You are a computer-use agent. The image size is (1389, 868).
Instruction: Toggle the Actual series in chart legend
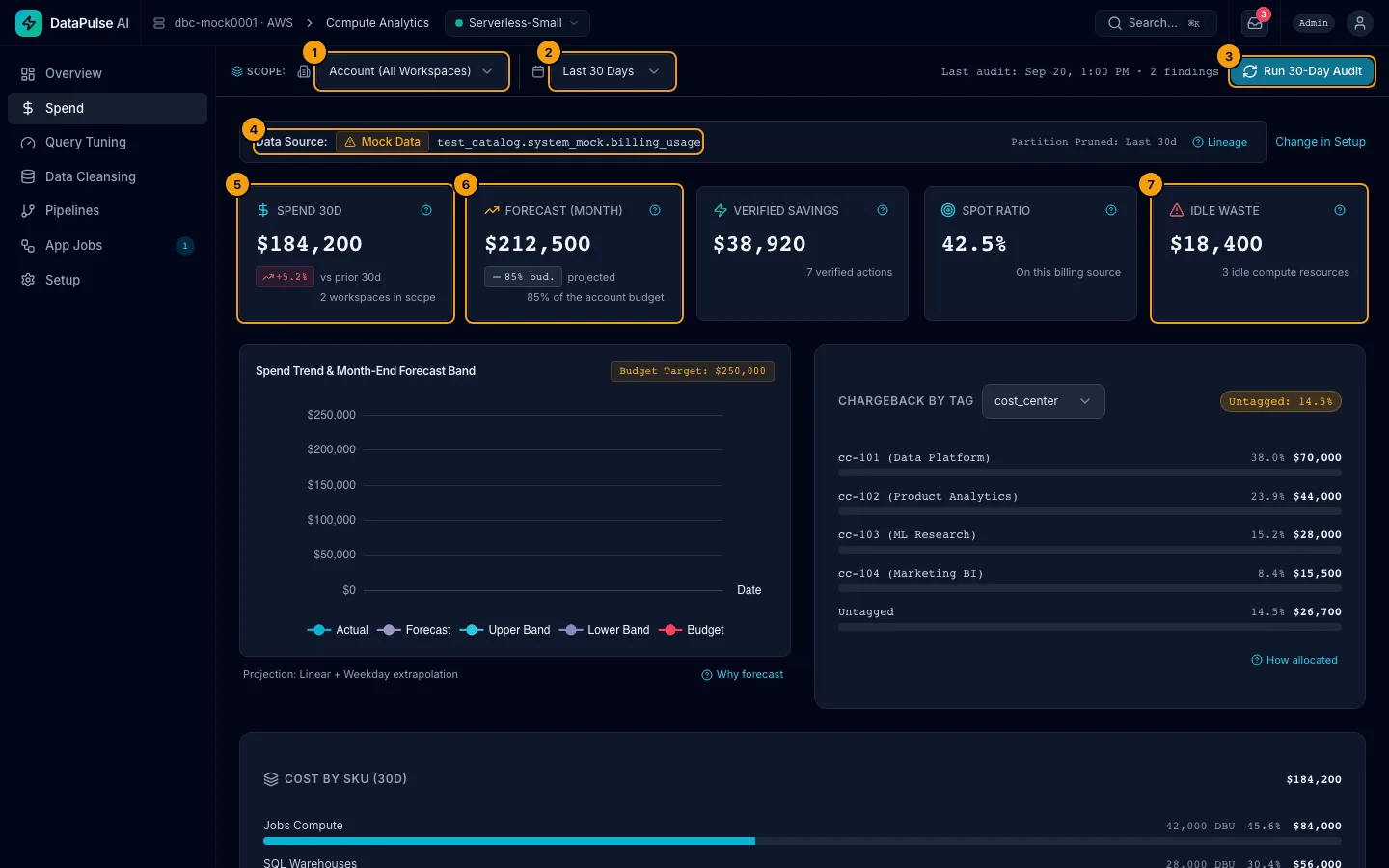pyautogui.click(x=338, y=630)
